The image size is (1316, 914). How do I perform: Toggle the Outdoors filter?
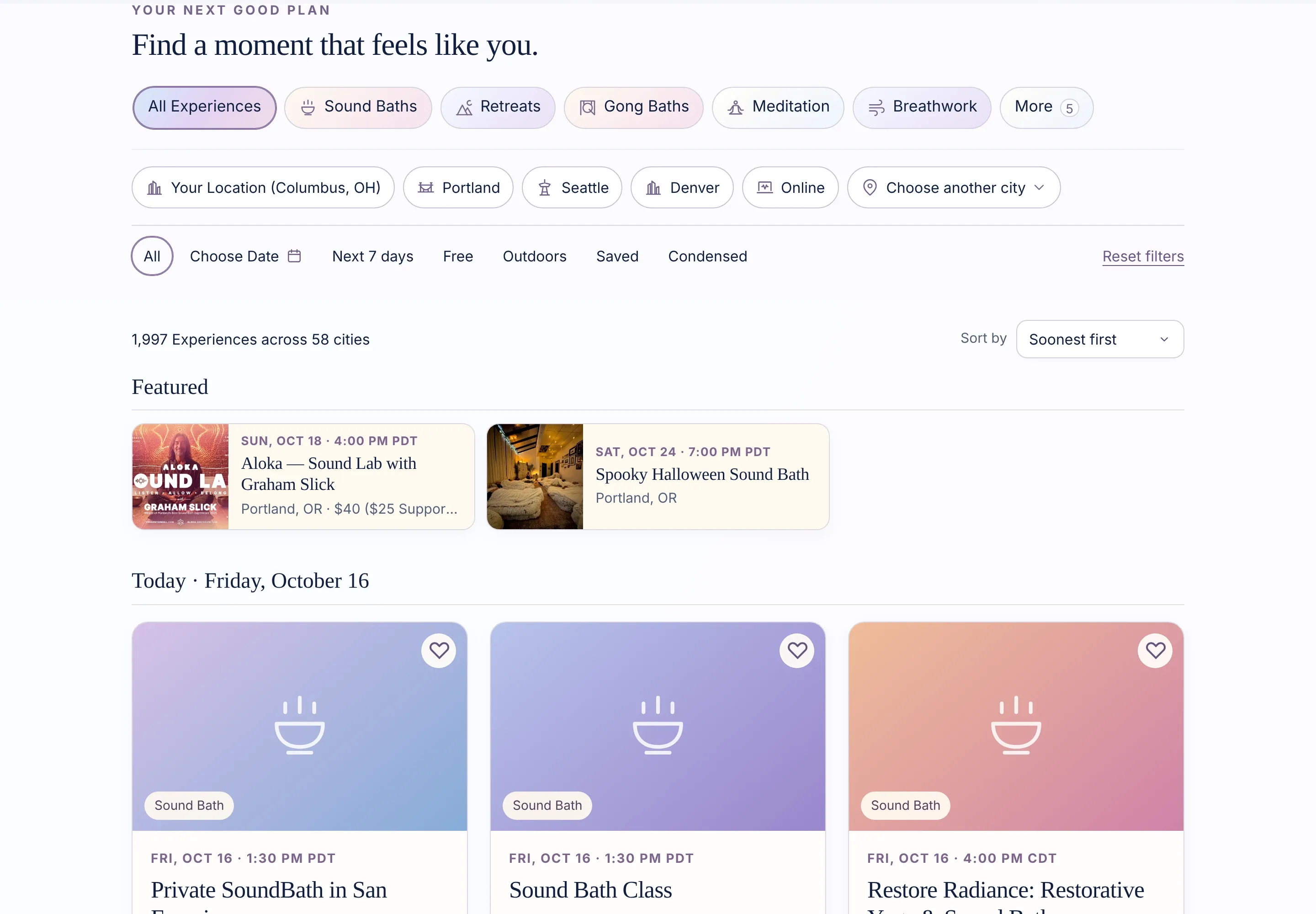pos(534,256)
